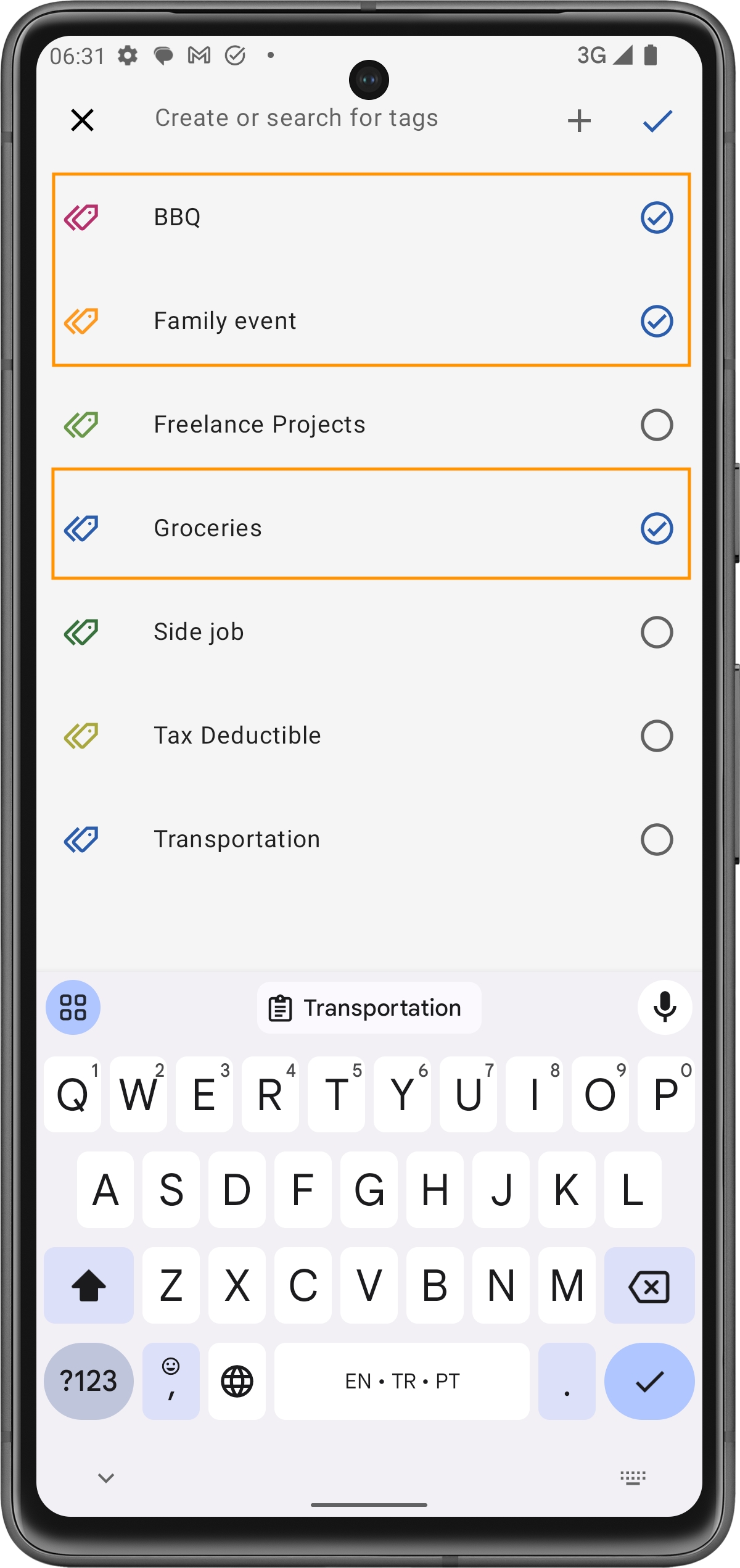Paste the Transportation clipboard suggestion
Screen dimensions: 740x1568
(x=369, y=1008)
